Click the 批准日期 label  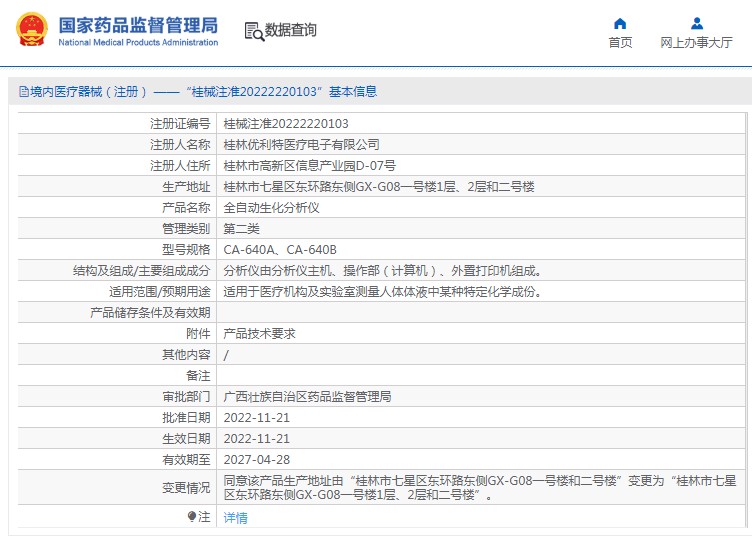pos(186,418)
